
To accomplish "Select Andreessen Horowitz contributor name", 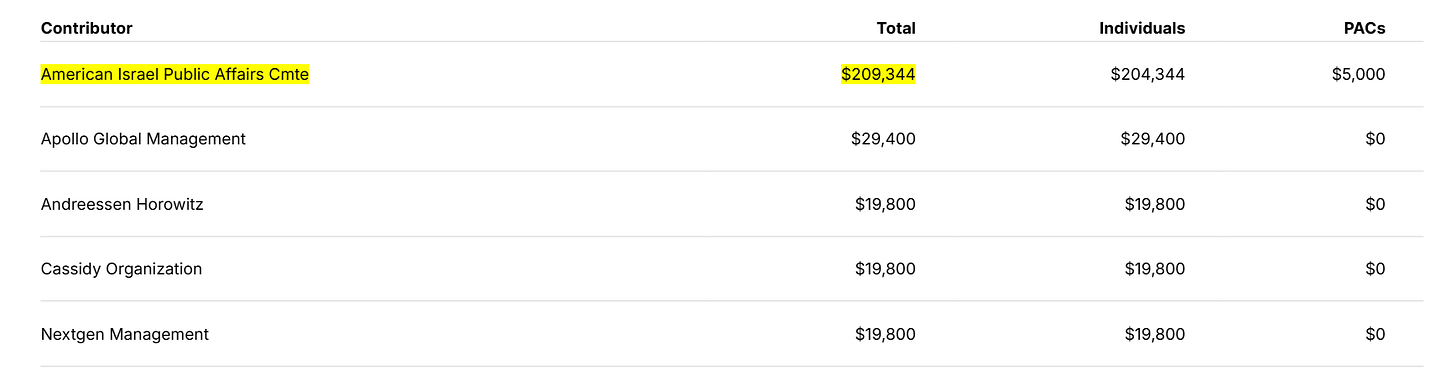I will (122, 204).
